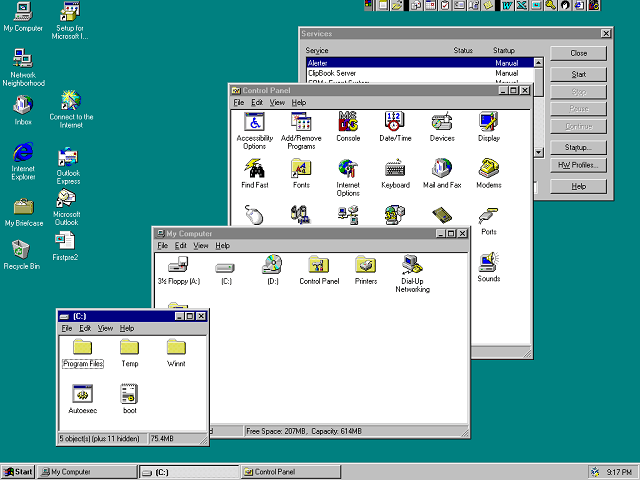The image size is (640, 480).
Task: Open Accessibility Options in Control Panel
Action: coord(255,131)
